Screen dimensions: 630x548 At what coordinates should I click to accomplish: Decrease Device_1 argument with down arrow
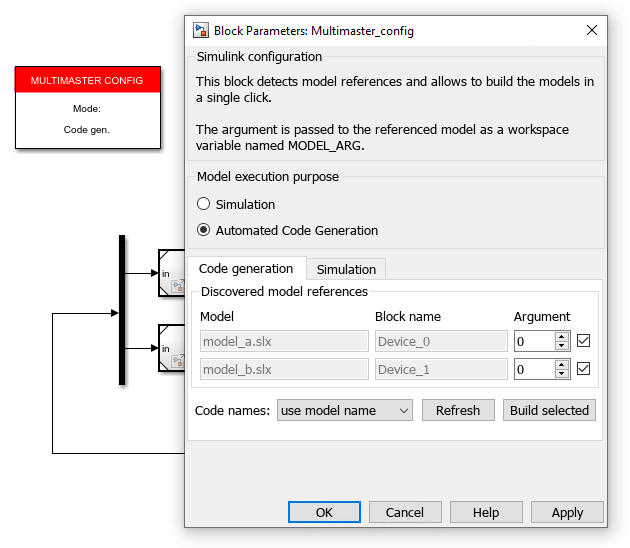pos(562,374)
